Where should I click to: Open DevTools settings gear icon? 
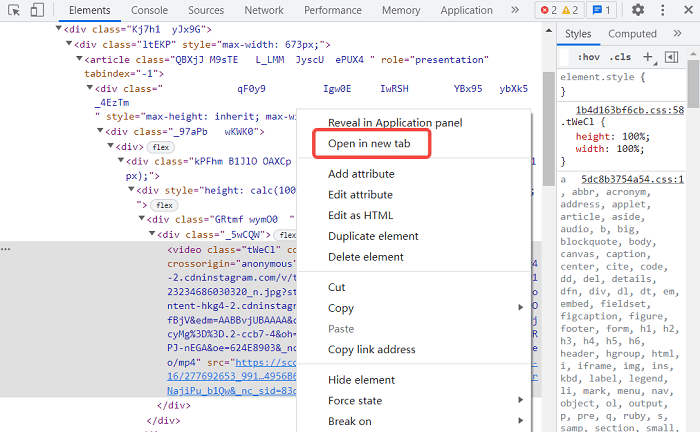[638, 10]
